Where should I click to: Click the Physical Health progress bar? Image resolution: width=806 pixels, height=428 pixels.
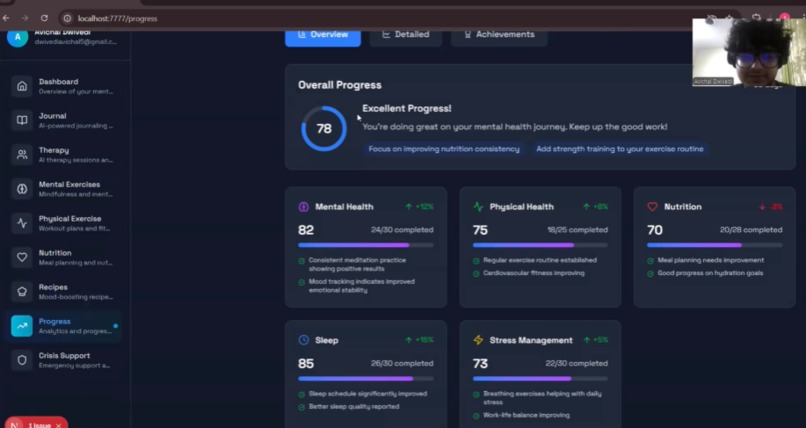point(540,245)
